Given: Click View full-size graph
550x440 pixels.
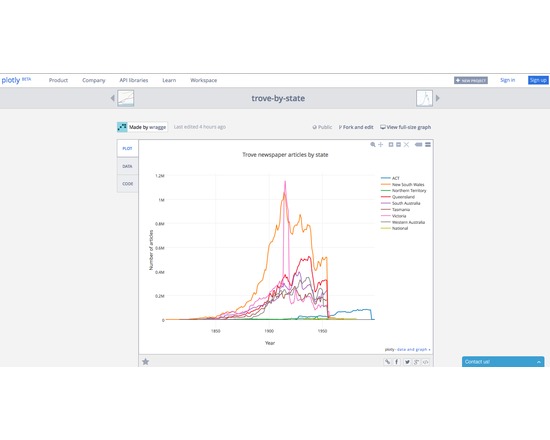Looking at the screenshot, I should (405, 127).
